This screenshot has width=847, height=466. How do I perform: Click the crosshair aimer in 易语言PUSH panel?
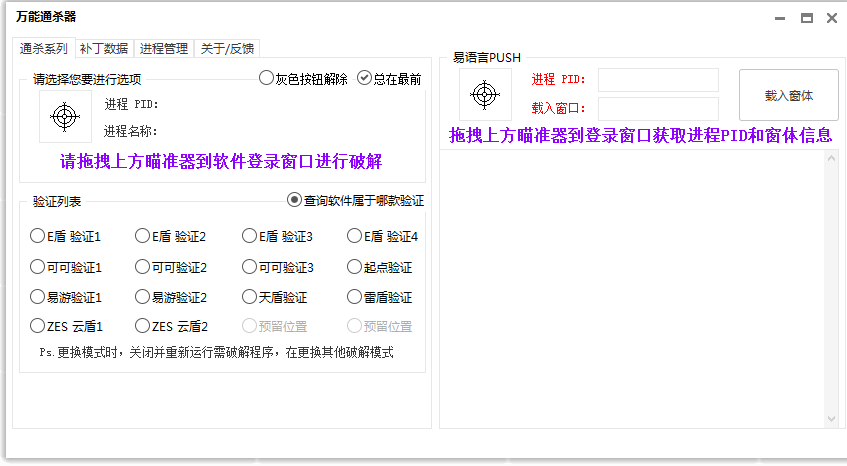(485, 95)
